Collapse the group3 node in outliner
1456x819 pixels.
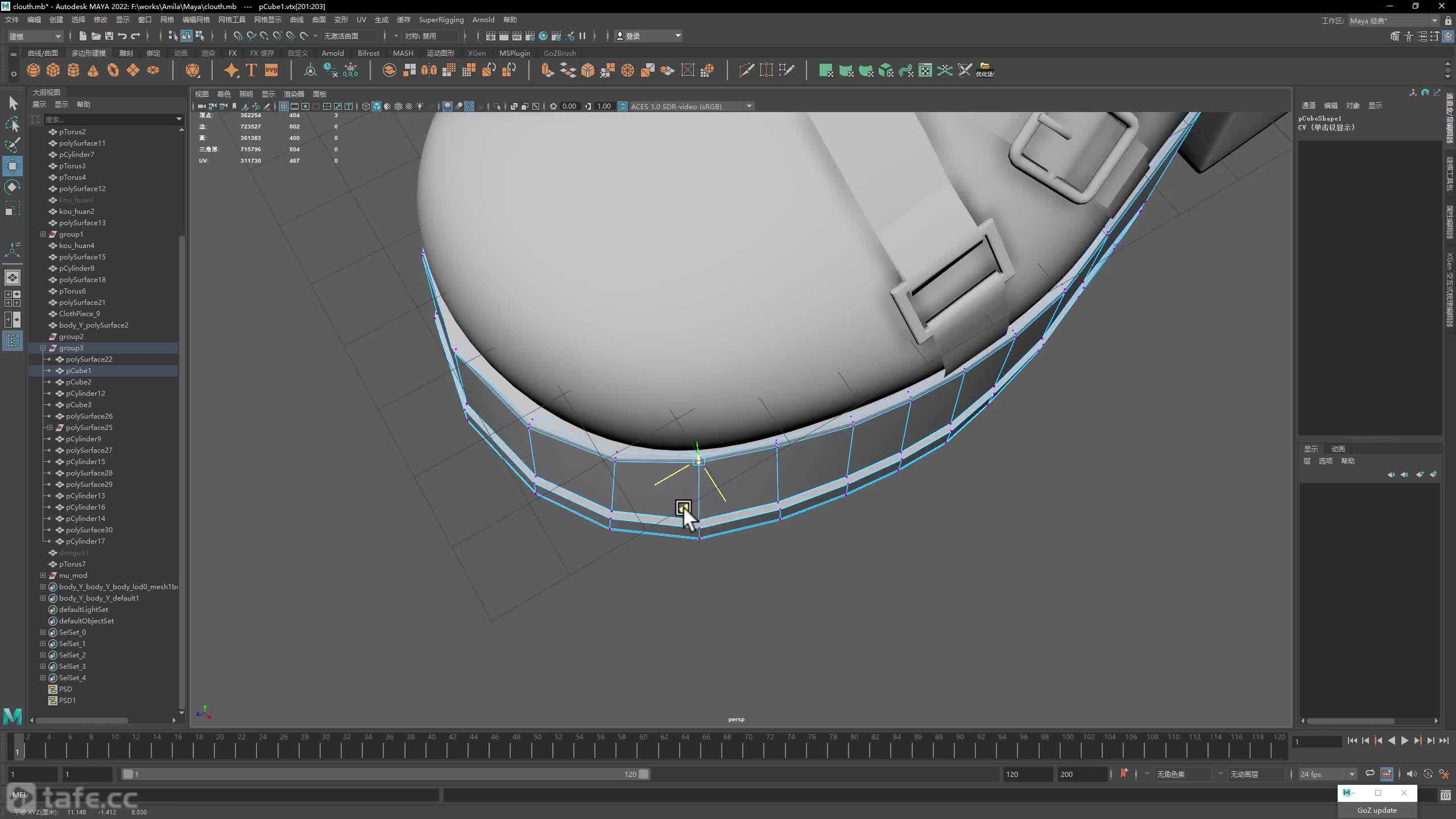pyautogui.click(x=43, y=348)
